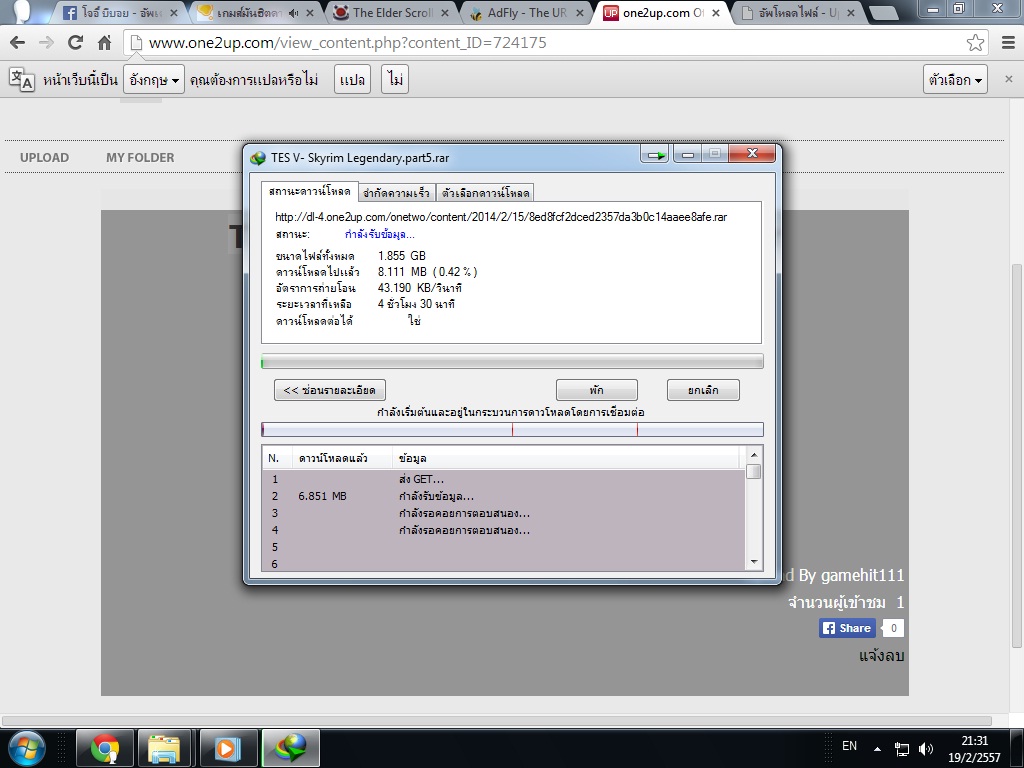Open the translate options dropdown ตัวเลือก

[x=955, y=80]
